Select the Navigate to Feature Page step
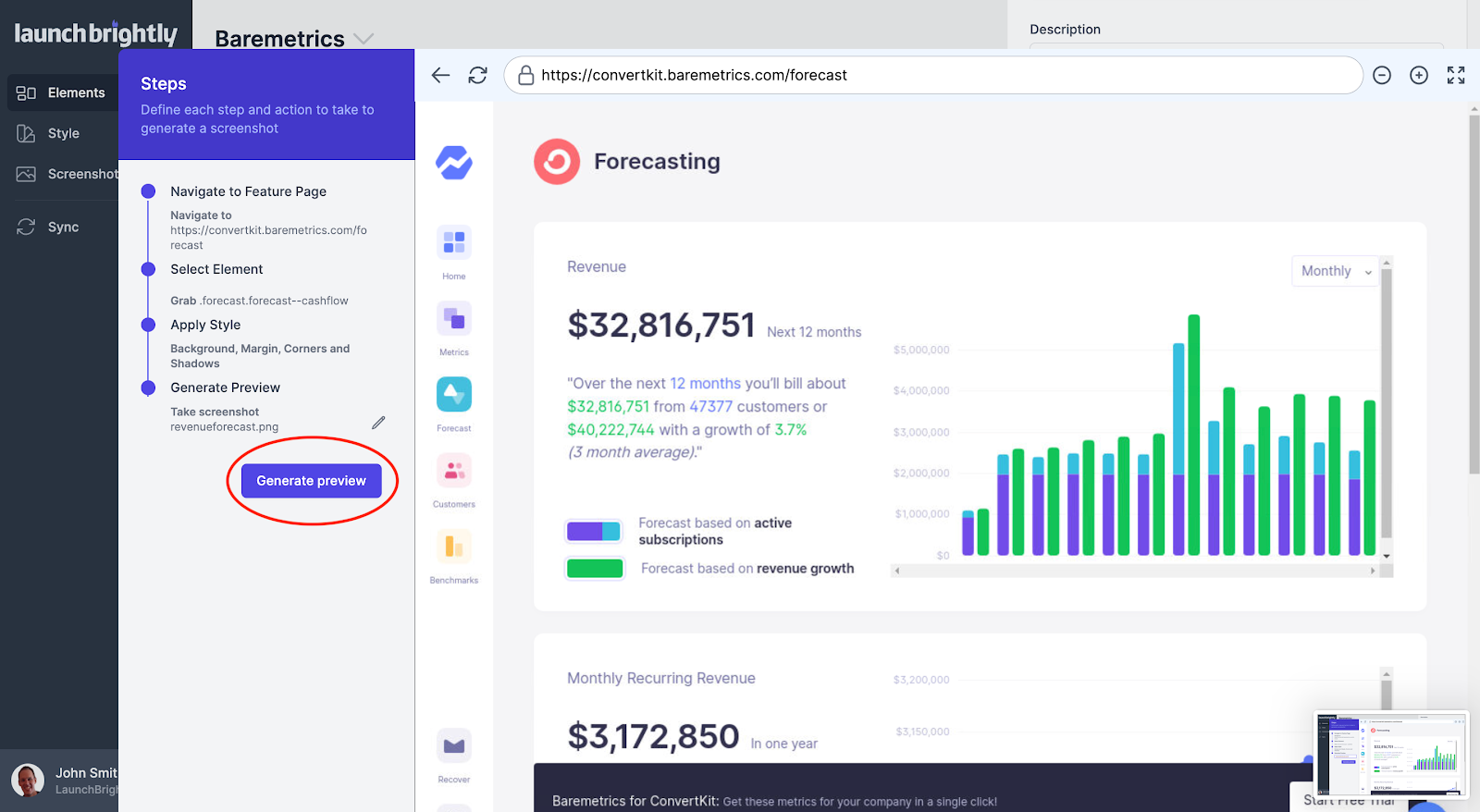1480x812 pixels. (248, 191)
